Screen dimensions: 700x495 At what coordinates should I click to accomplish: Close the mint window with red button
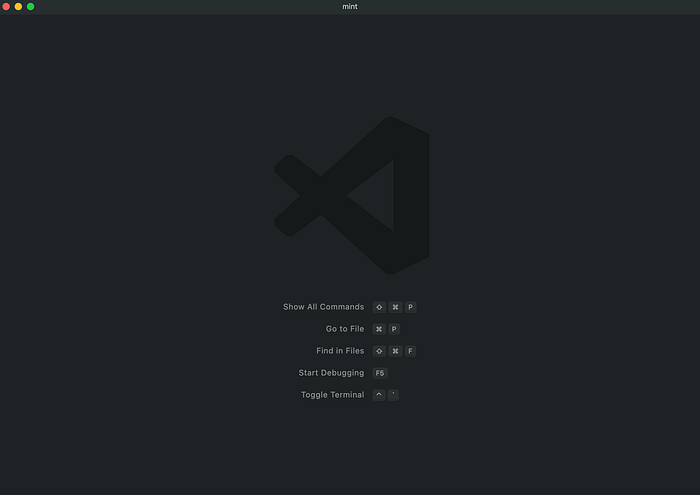[x=6, y=6]
